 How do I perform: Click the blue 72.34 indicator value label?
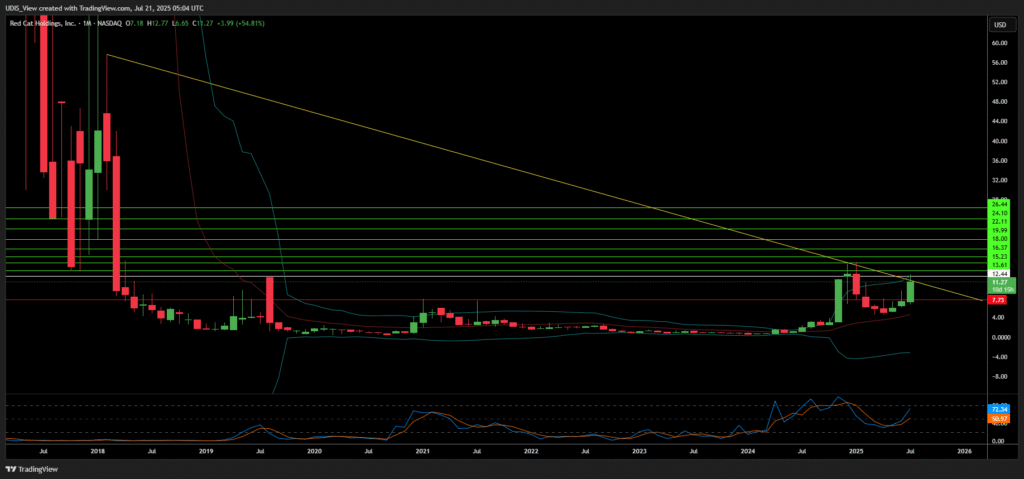coord(997,409)
